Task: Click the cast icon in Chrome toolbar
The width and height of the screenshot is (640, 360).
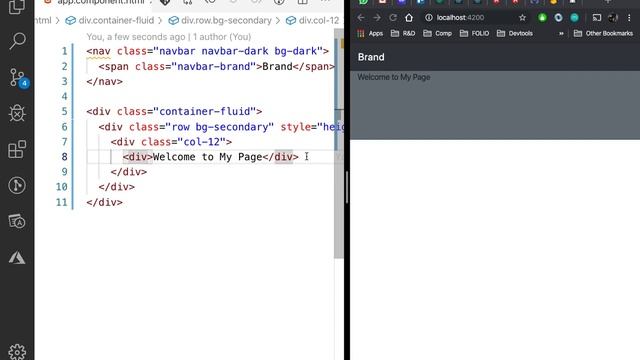Action: [597, 18]
